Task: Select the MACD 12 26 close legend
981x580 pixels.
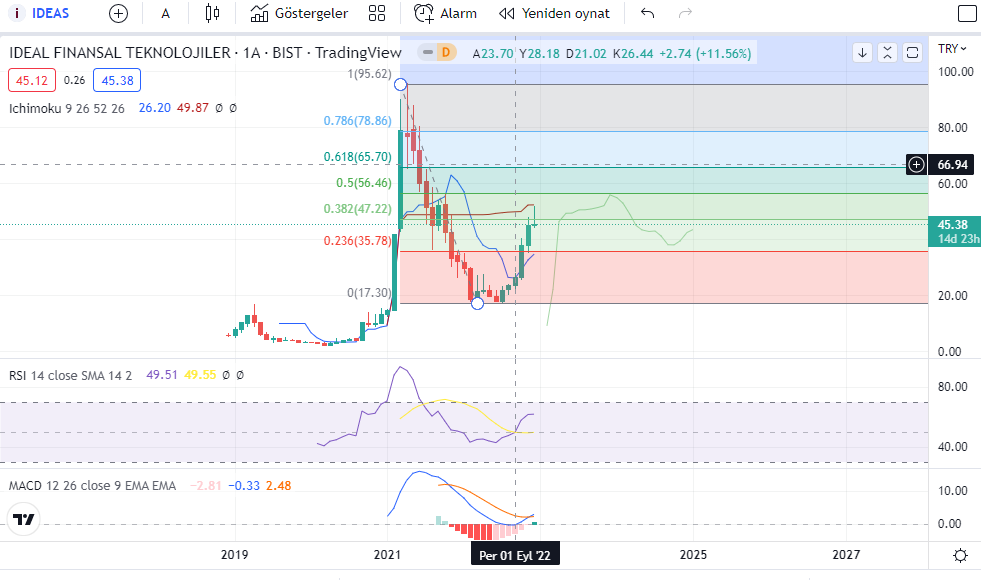Action: point(93,486)
